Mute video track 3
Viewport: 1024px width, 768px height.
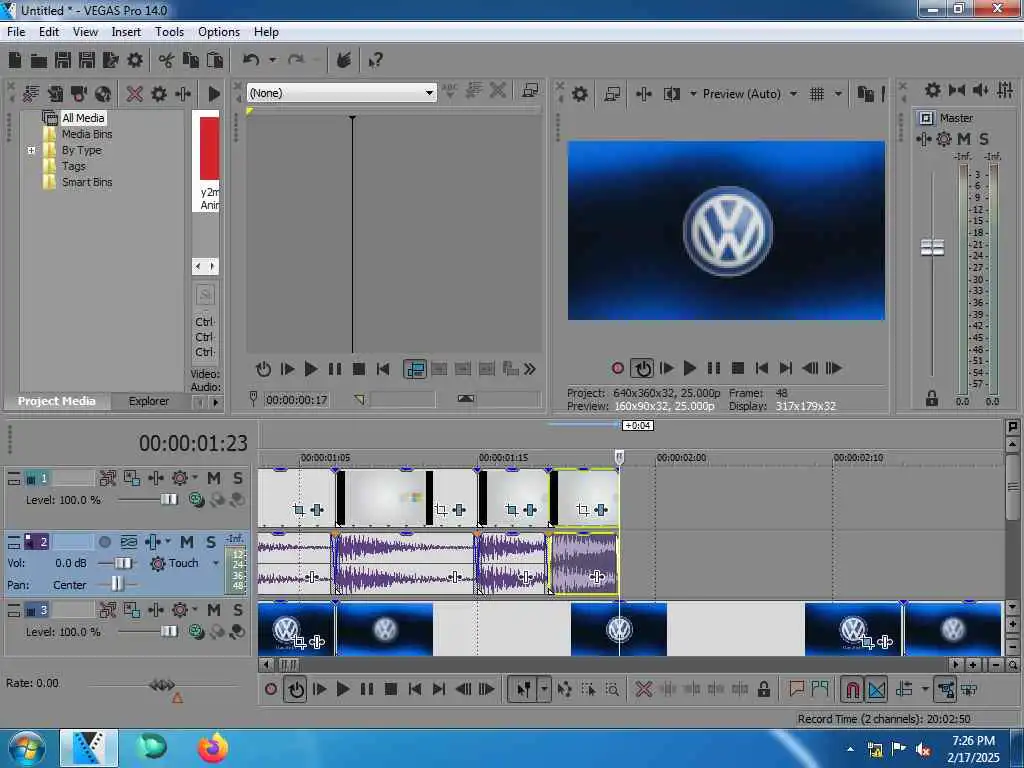pos(214,610)
